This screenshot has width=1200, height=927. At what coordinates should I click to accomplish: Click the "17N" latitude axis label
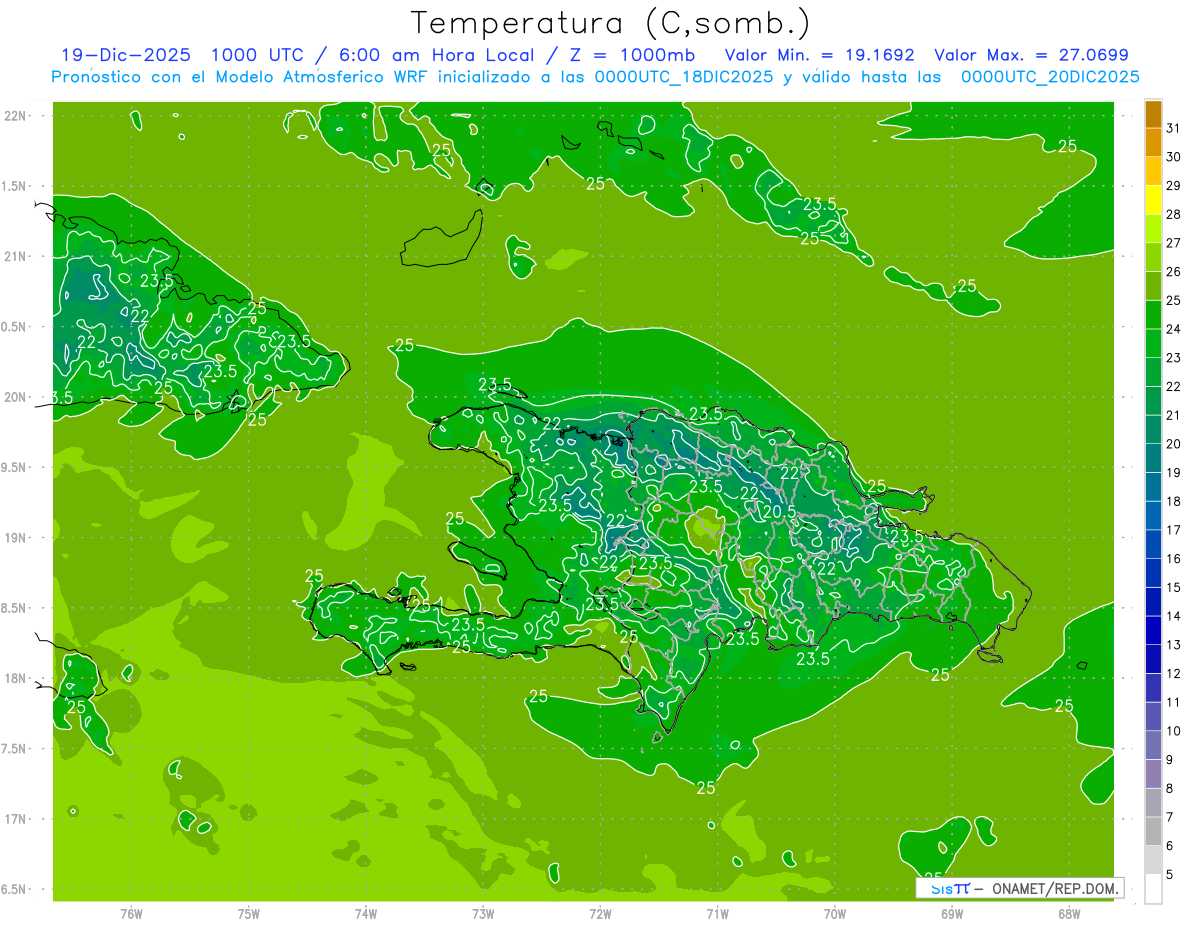pyautogui.click(x=15, y=819)
